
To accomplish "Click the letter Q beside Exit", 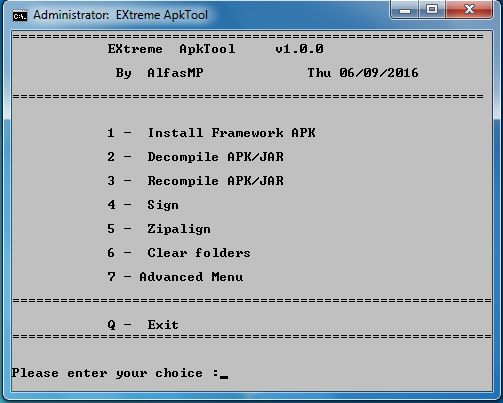I will (x=111, y=325).
